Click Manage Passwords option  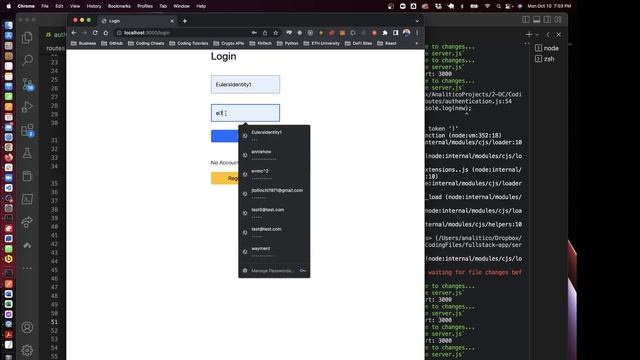[x=274, y=271]
